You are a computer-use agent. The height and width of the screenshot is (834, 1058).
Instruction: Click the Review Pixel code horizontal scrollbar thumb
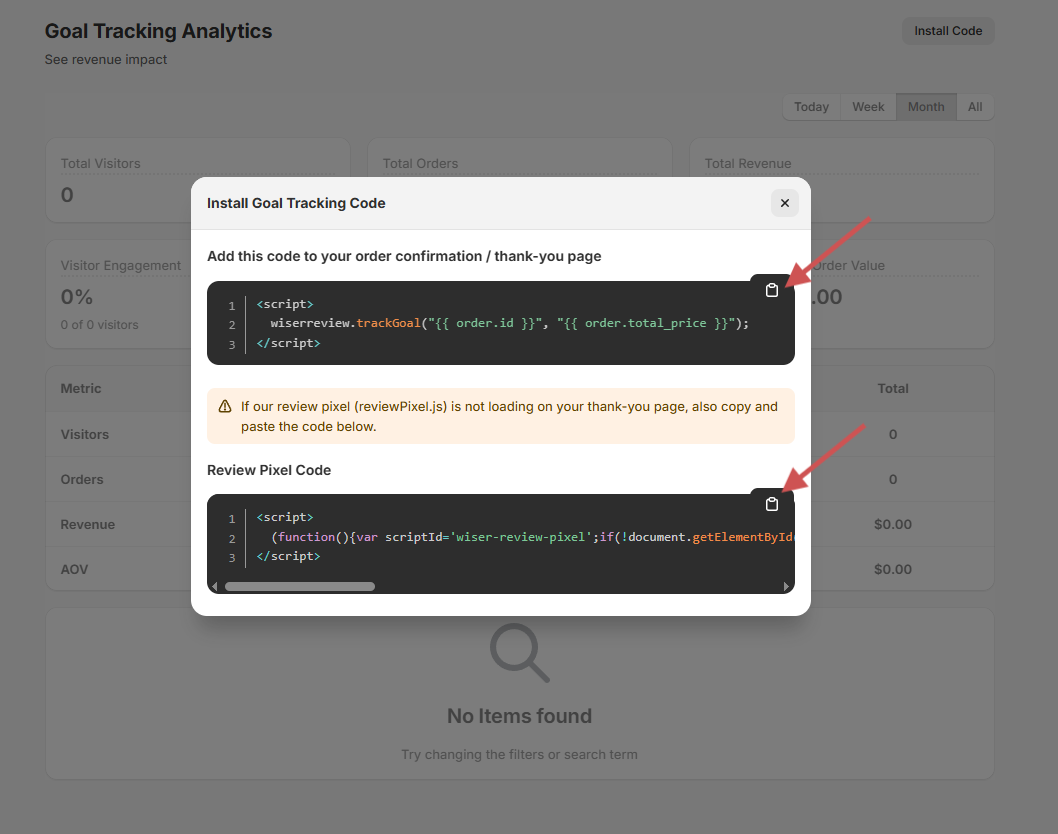299,587
